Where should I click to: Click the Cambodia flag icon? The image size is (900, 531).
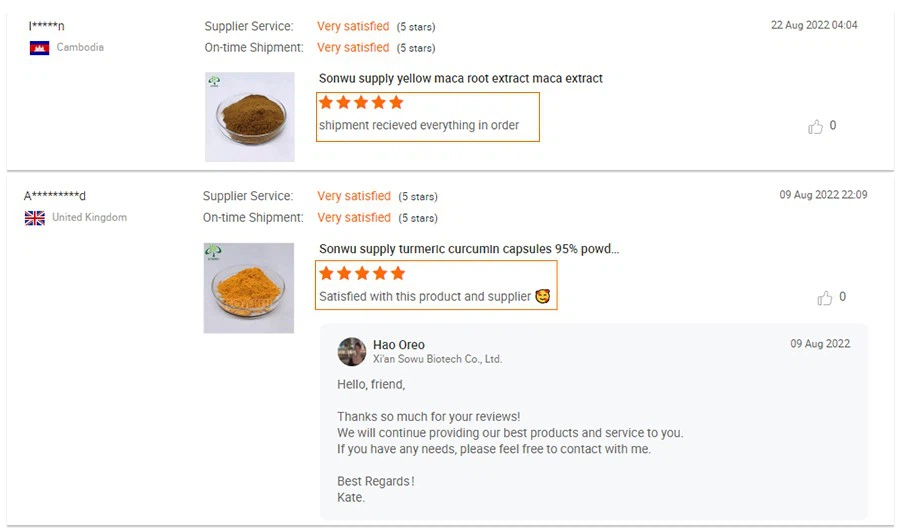(40, 48)
